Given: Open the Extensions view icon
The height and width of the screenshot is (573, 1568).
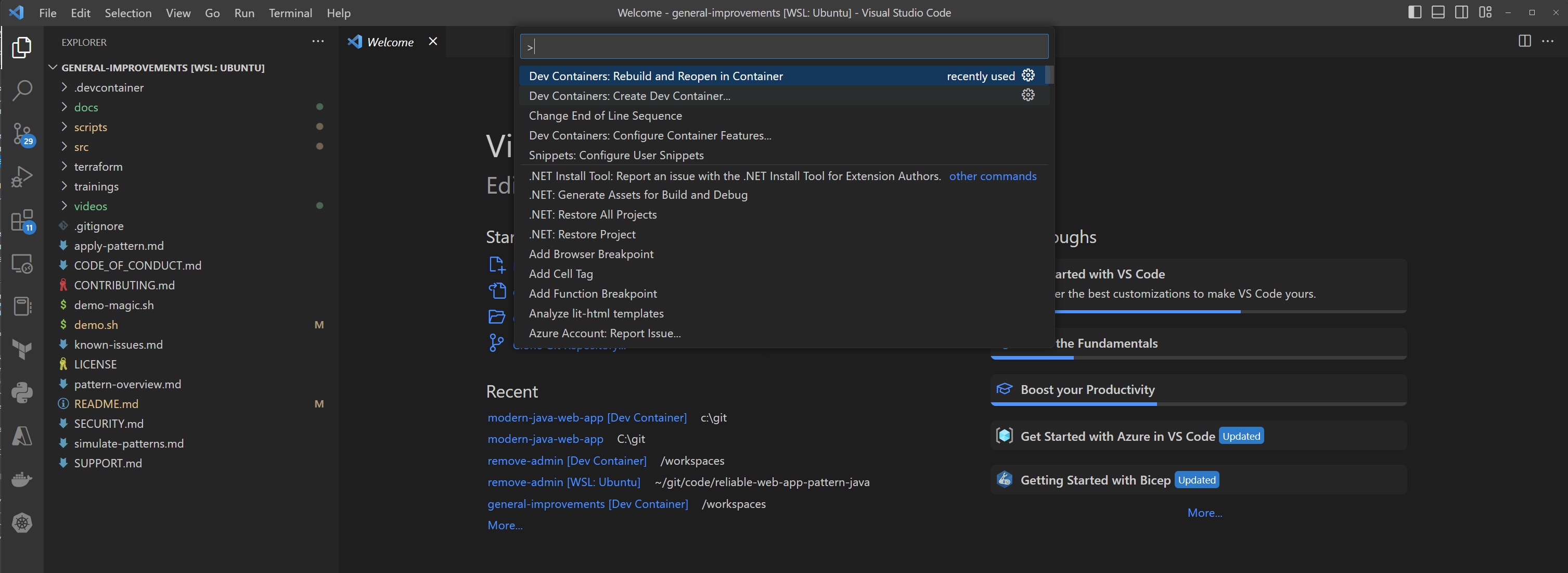Looking at the screenshot, I should coord(22,220).
